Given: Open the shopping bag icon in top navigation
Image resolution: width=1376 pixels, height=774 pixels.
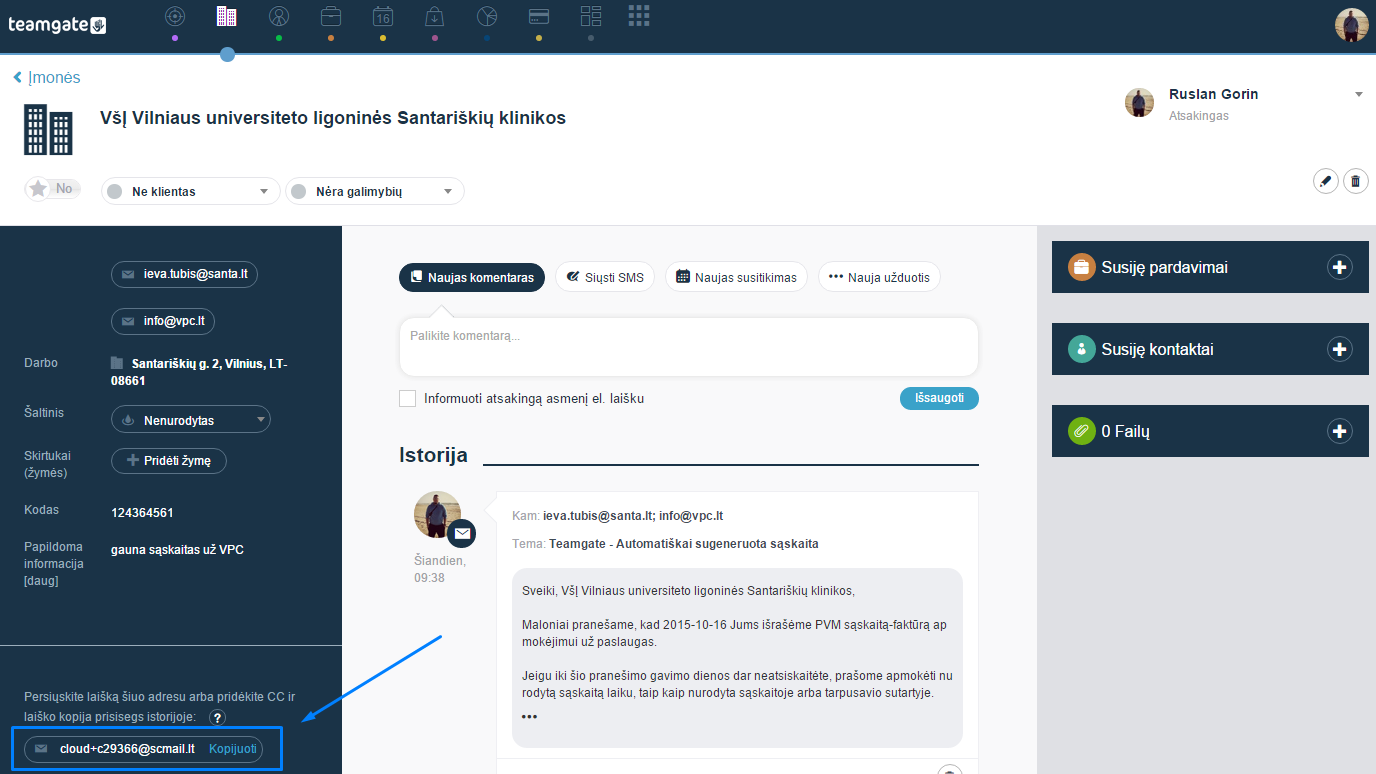Looking at the screenshot, I should pos(435,16).
